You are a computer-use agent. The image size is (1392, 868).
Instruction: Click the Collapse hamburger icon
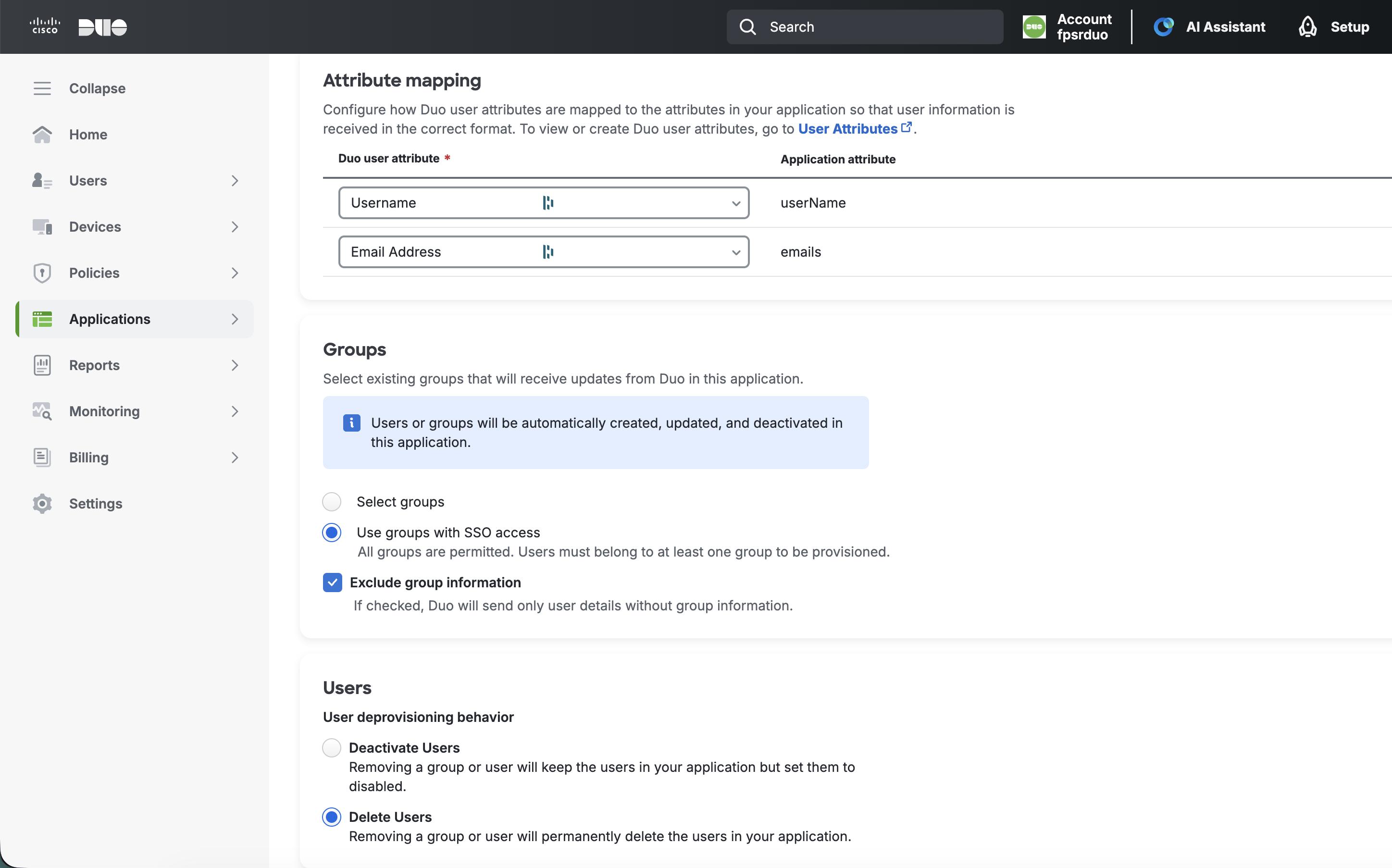click(42, 88)
